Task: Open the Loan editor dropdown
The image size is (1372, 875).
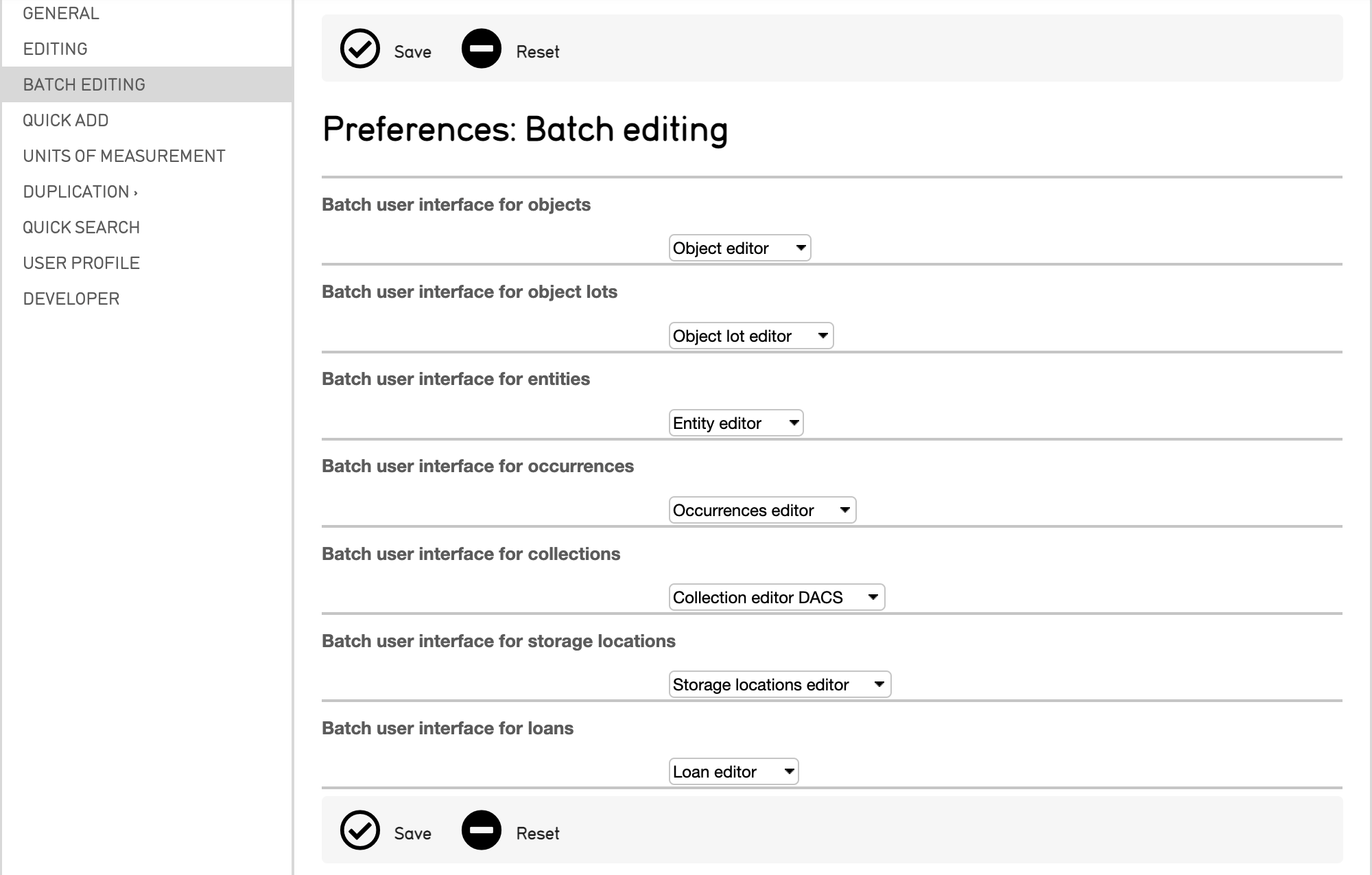Action: 733,772
